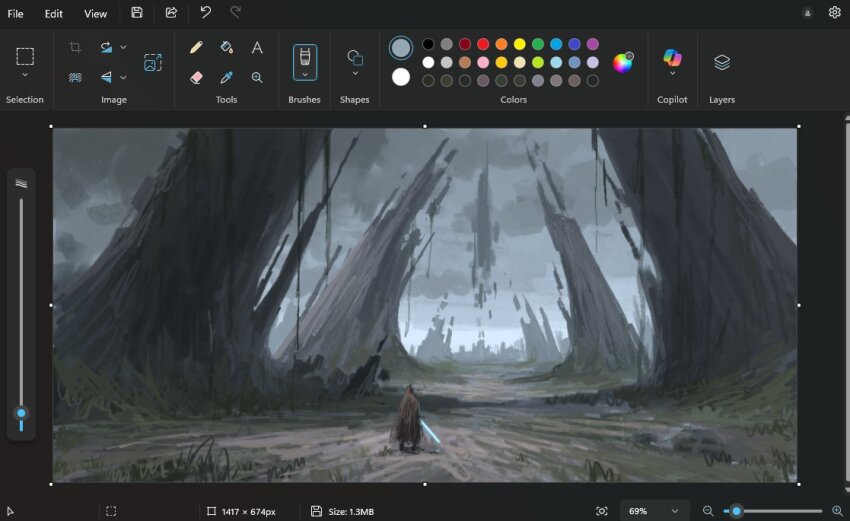Pick the Eraser tool
The width and height of the screenshot is (850, 521).
pos(196,77)
